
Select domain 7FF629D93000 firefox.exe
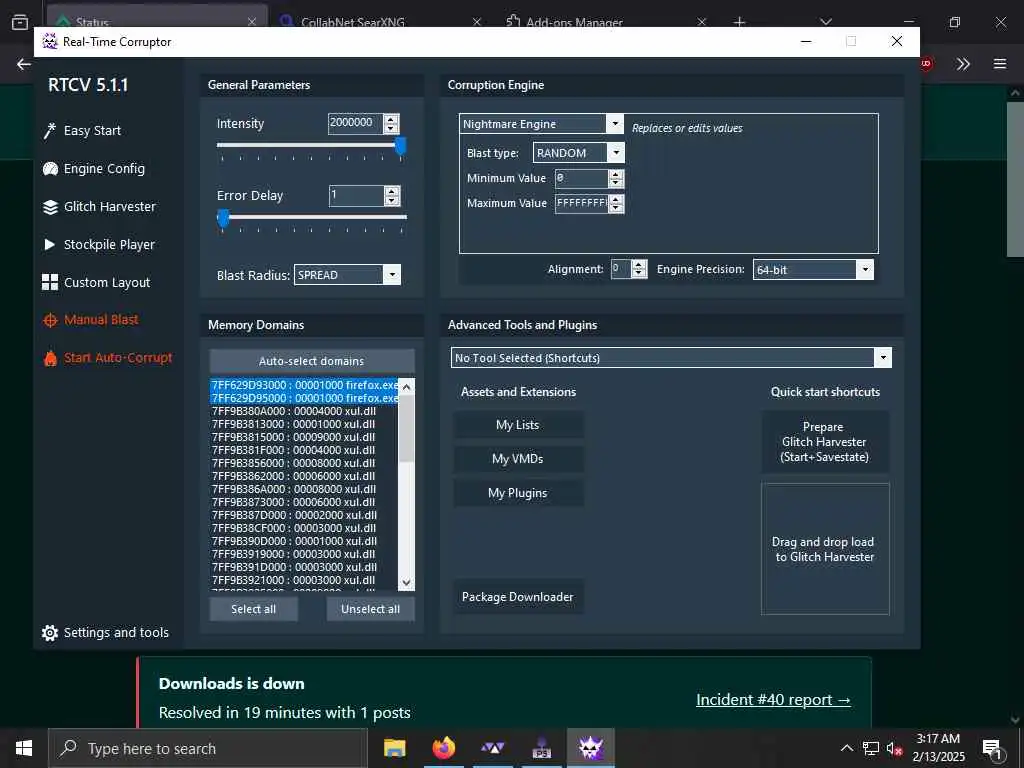click(304, 385)
